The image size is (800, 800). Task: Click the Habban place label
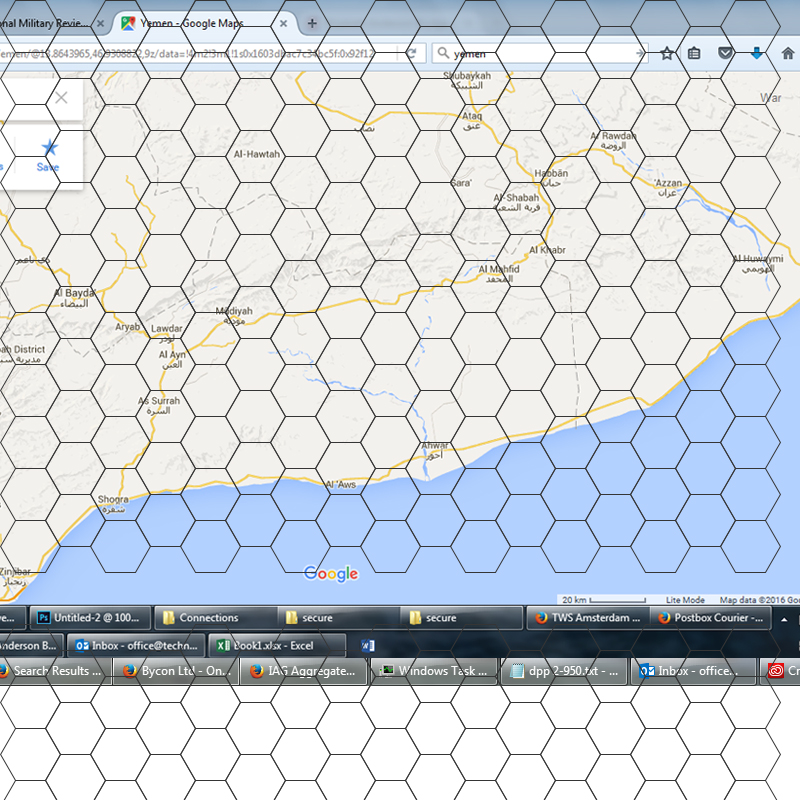551,178
